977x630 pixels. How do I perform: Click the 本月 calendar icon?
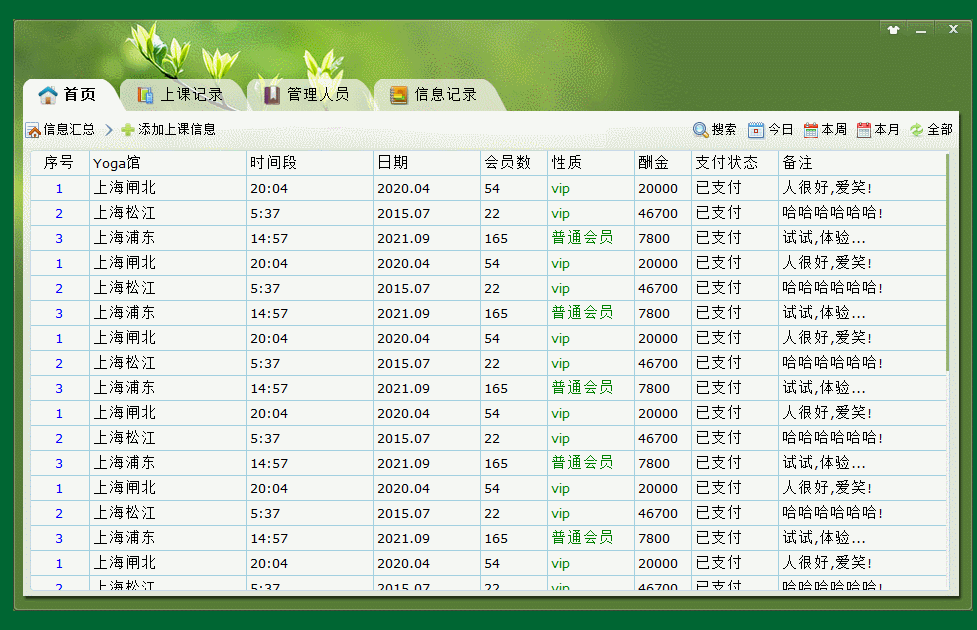click(x=864, y=130)
